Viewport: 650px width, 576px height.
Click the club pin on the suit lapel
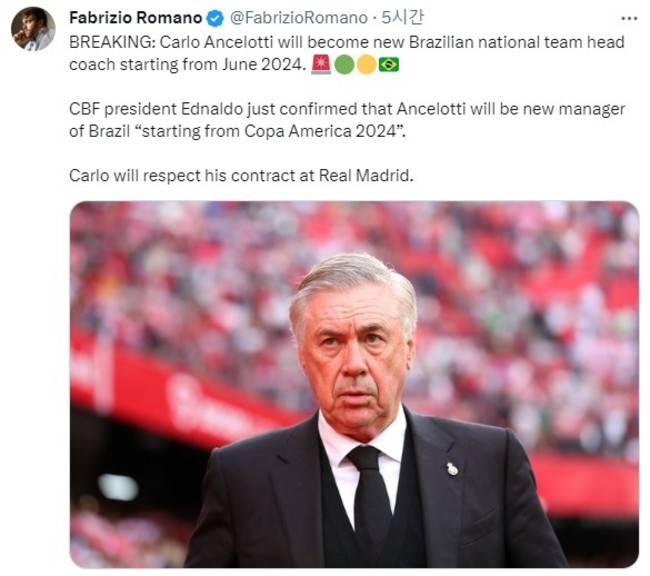(x=452, y=468)
